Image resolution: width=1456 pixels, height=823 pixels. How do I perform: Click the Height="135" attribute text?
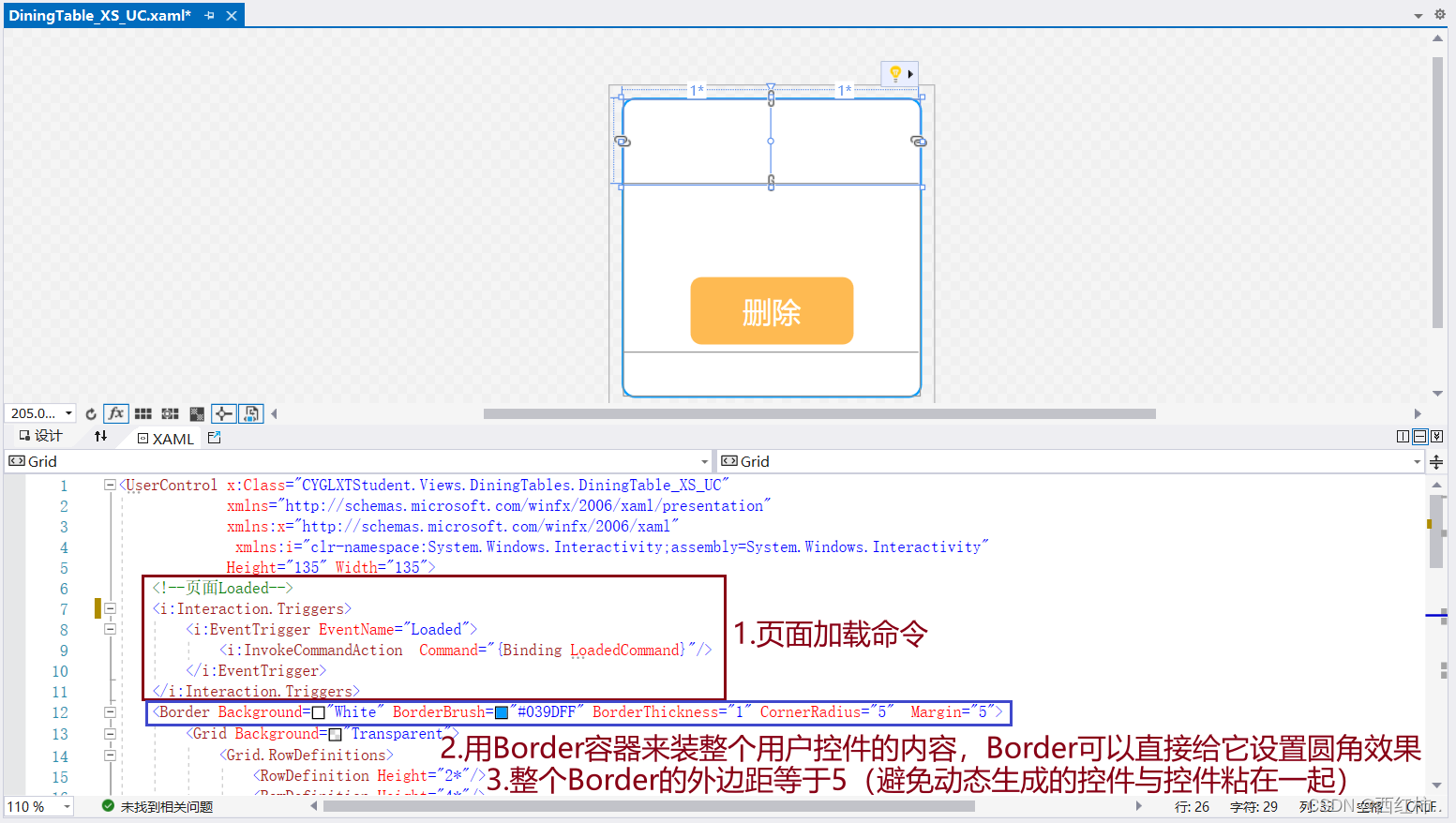pos(276,567)
